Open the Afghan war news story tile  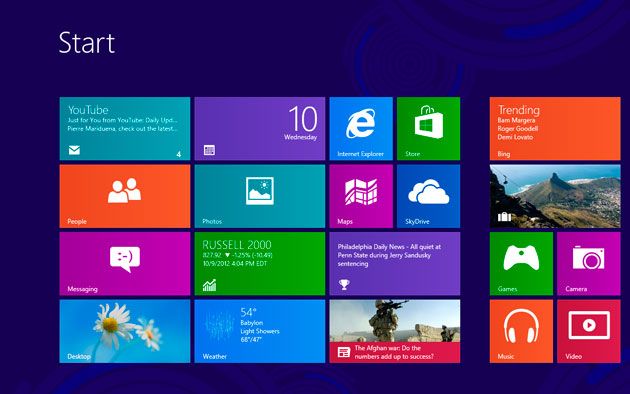click(x=395, y=331)
